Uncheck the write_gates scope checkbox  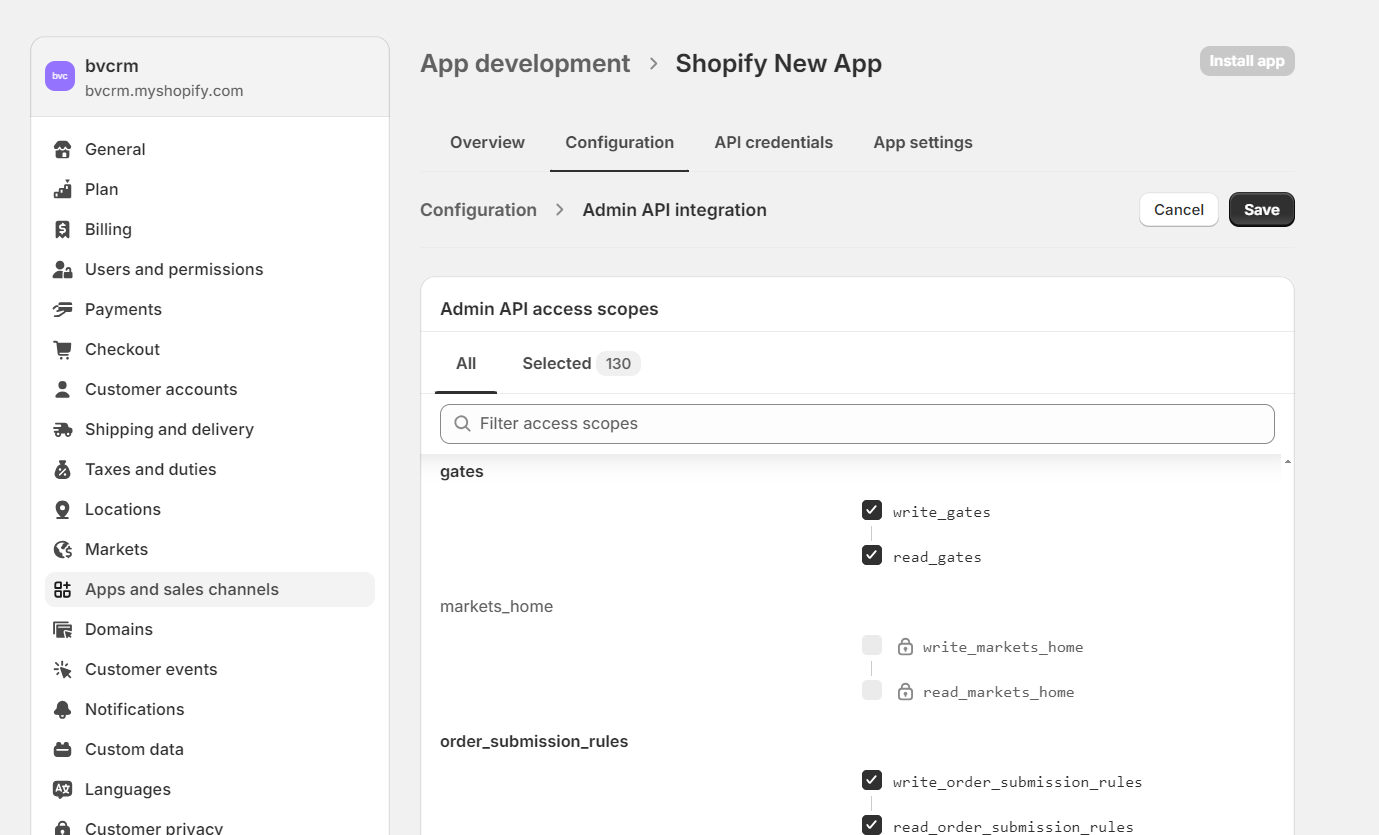pos(872,511)
